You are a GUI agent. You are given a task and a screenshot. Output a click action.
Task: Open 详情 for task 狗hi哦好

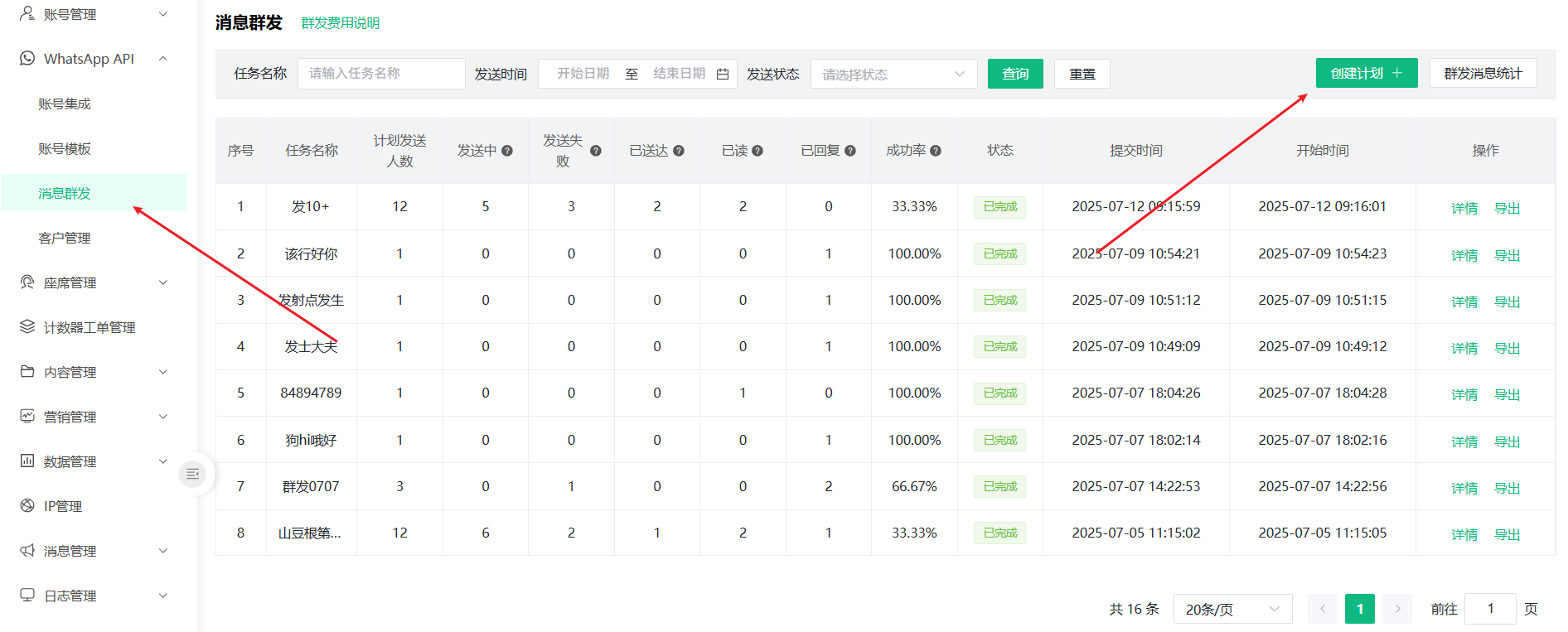[1464, 441]
